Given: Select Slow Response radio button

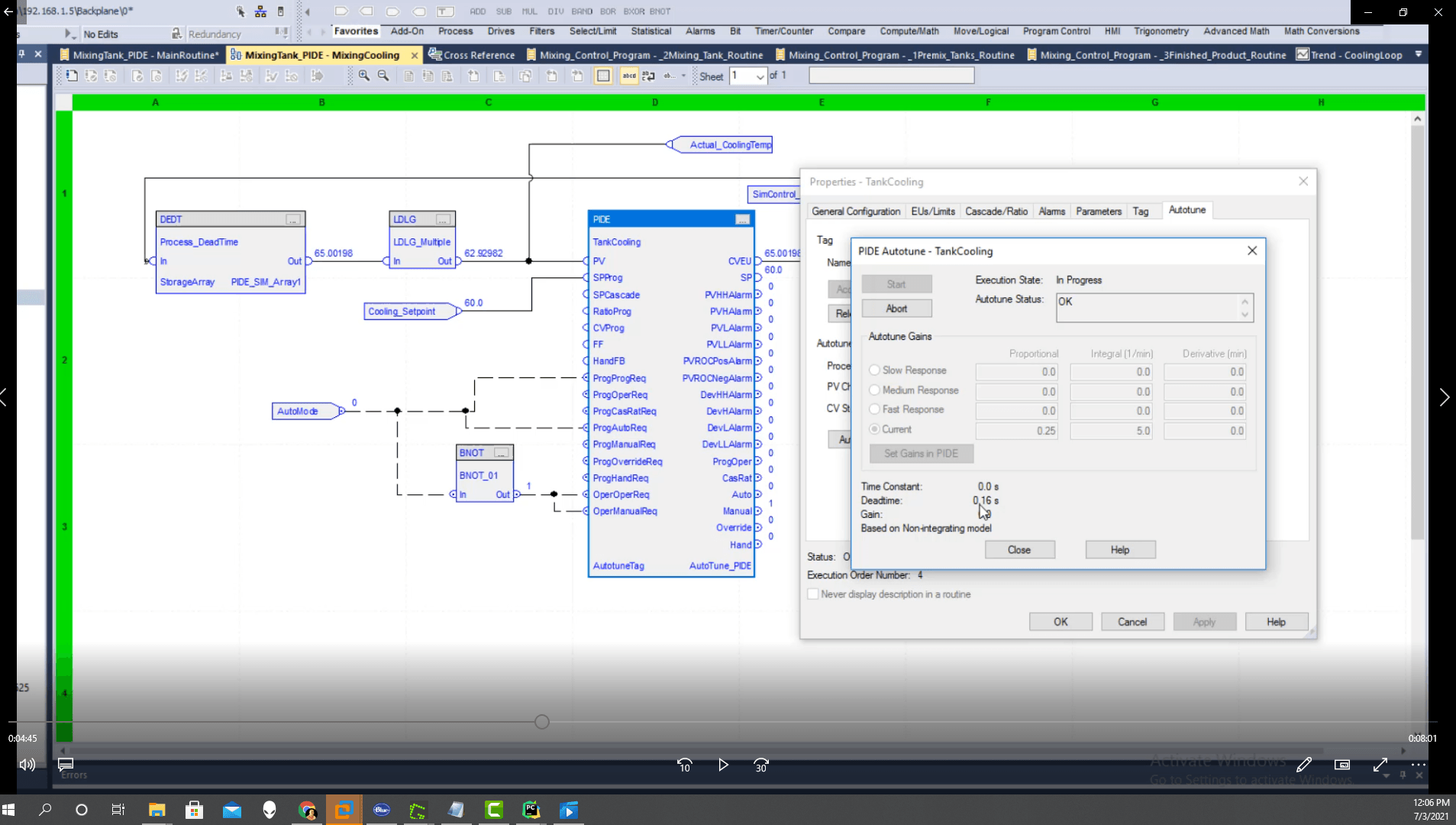Looking at the screenshot, I should pyautogui.click(x=874, y=370).
